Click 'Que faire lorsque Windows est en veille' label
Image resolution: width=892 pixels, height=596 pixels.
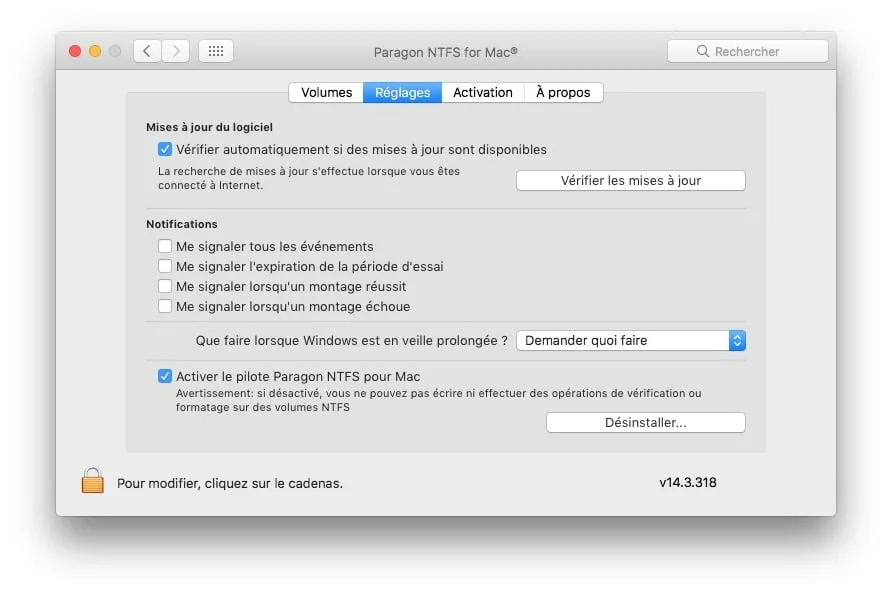[x=352, y=340]
